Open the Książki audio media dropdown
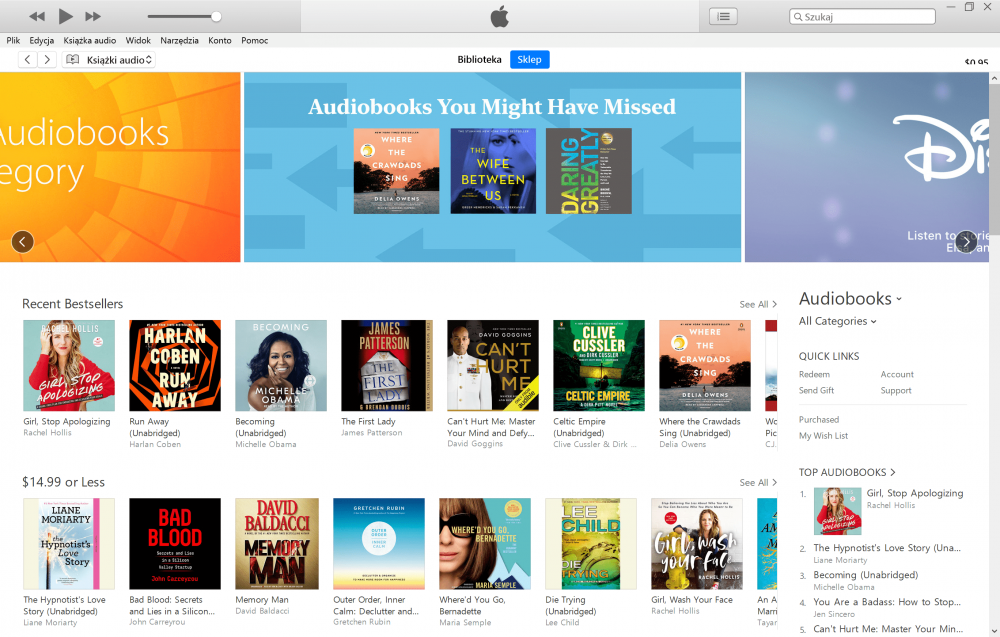 [109, 60]
